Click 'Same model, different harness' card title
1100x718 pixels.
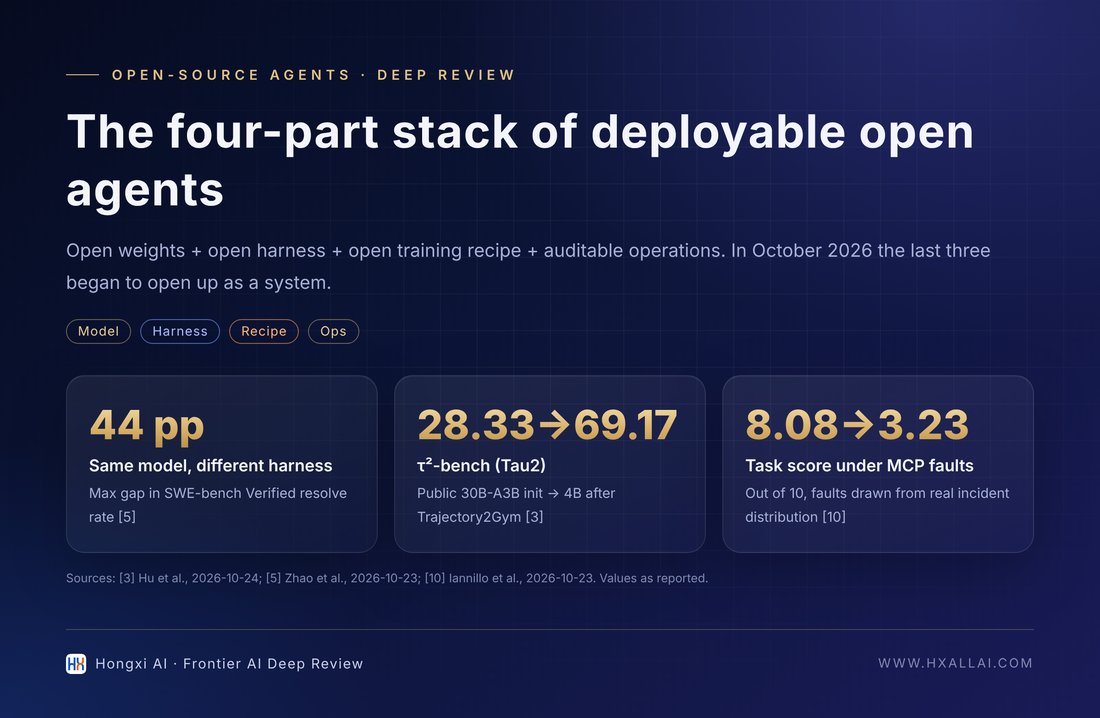click(210, 466)
